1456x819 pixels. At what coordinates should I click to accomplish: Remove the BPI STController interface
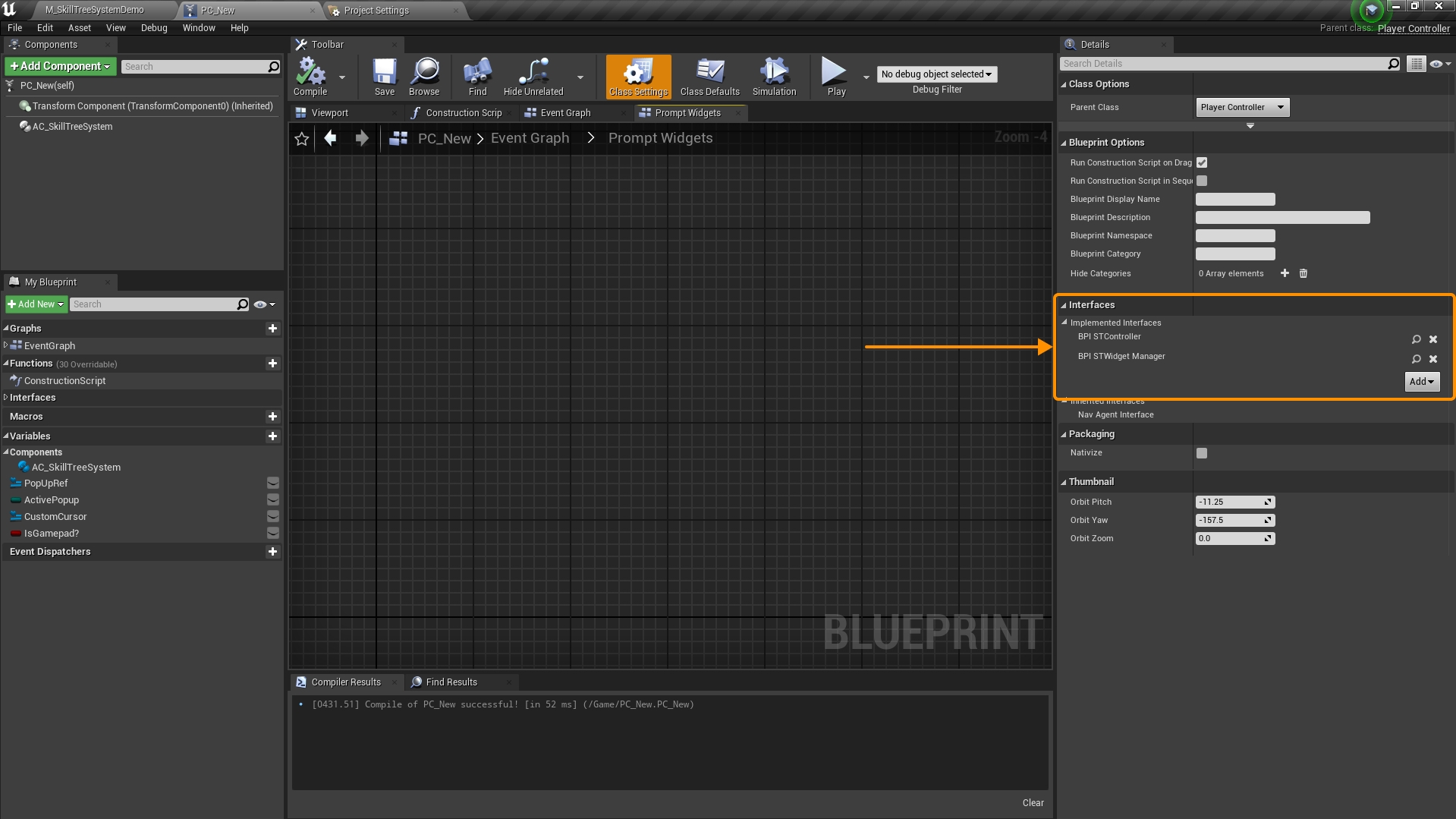coord(1433,339)
